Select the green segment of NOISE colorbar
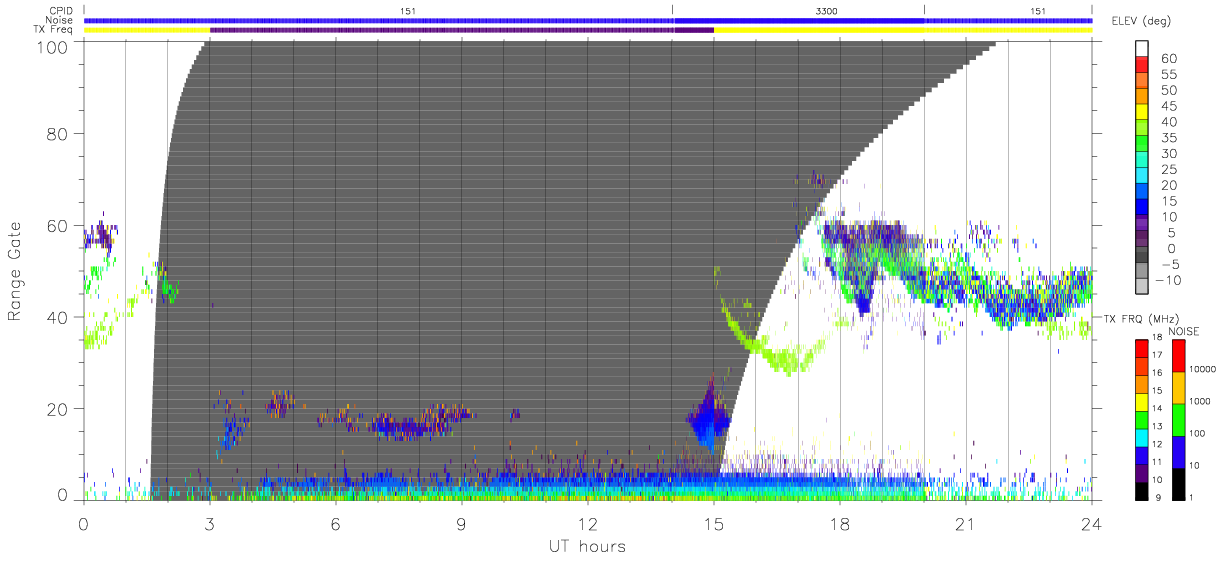1228x567 pixels. pyautogui.click(x=1177, y=418)
